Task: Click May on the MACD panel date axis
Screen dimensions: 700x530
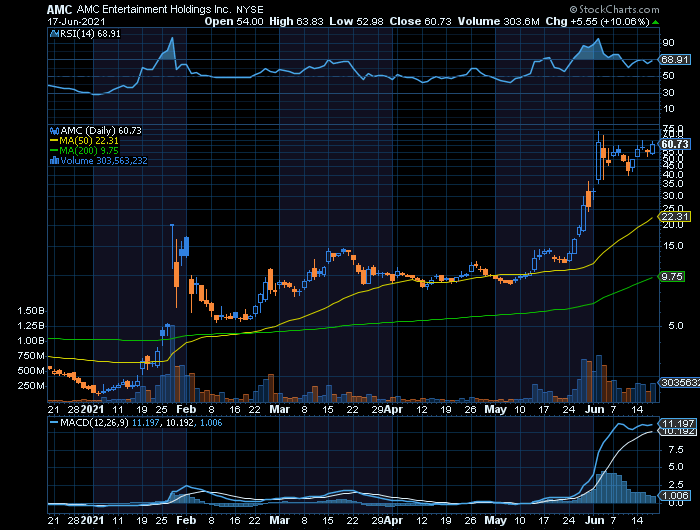Action: click(x=496, y=520)
